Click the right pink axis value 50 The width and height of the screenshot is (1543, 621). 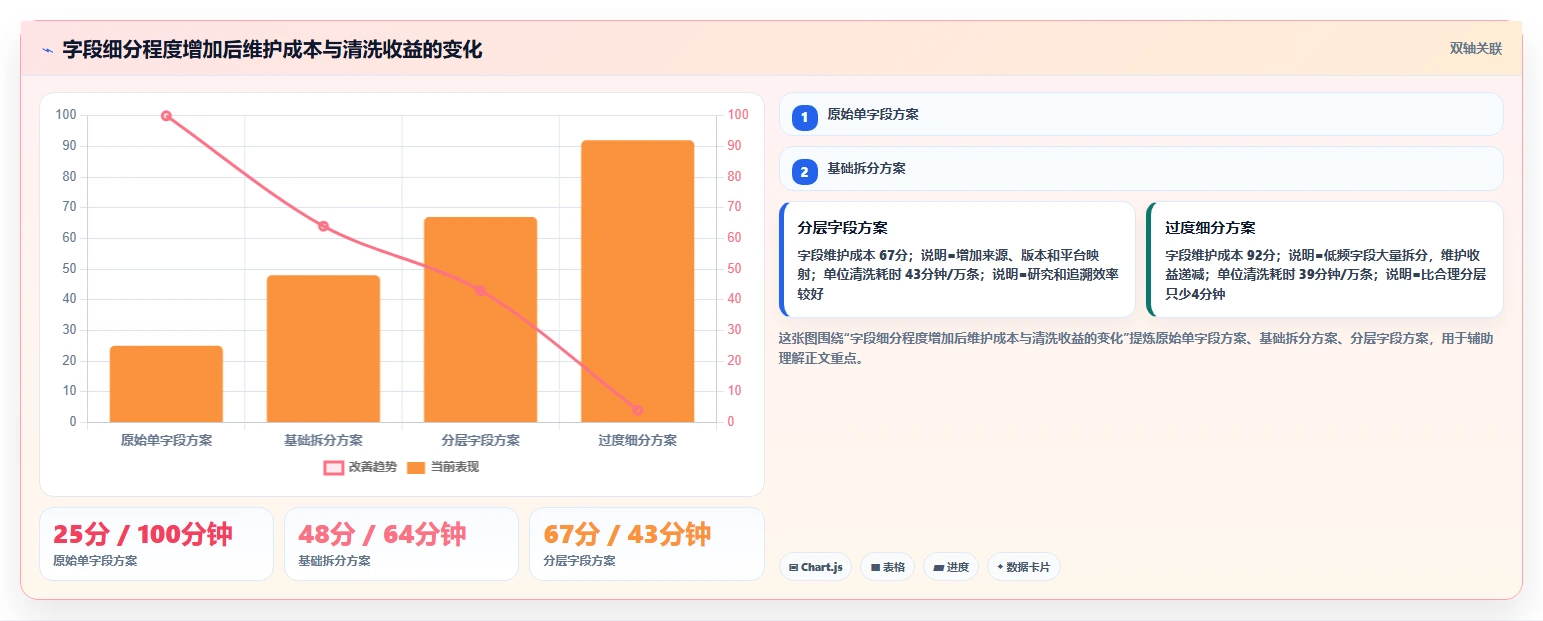tap(734, 269)
